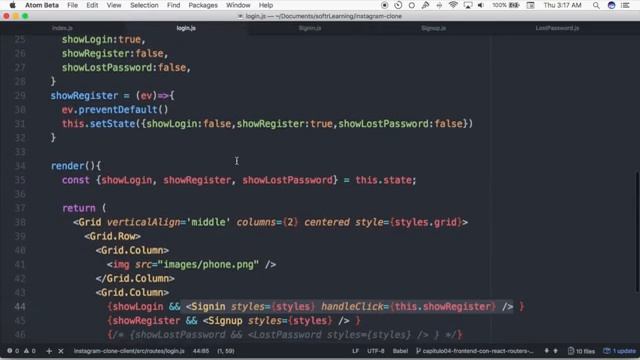Click on showRegister function definition name
Screen dimensions: 640x360
84,96
